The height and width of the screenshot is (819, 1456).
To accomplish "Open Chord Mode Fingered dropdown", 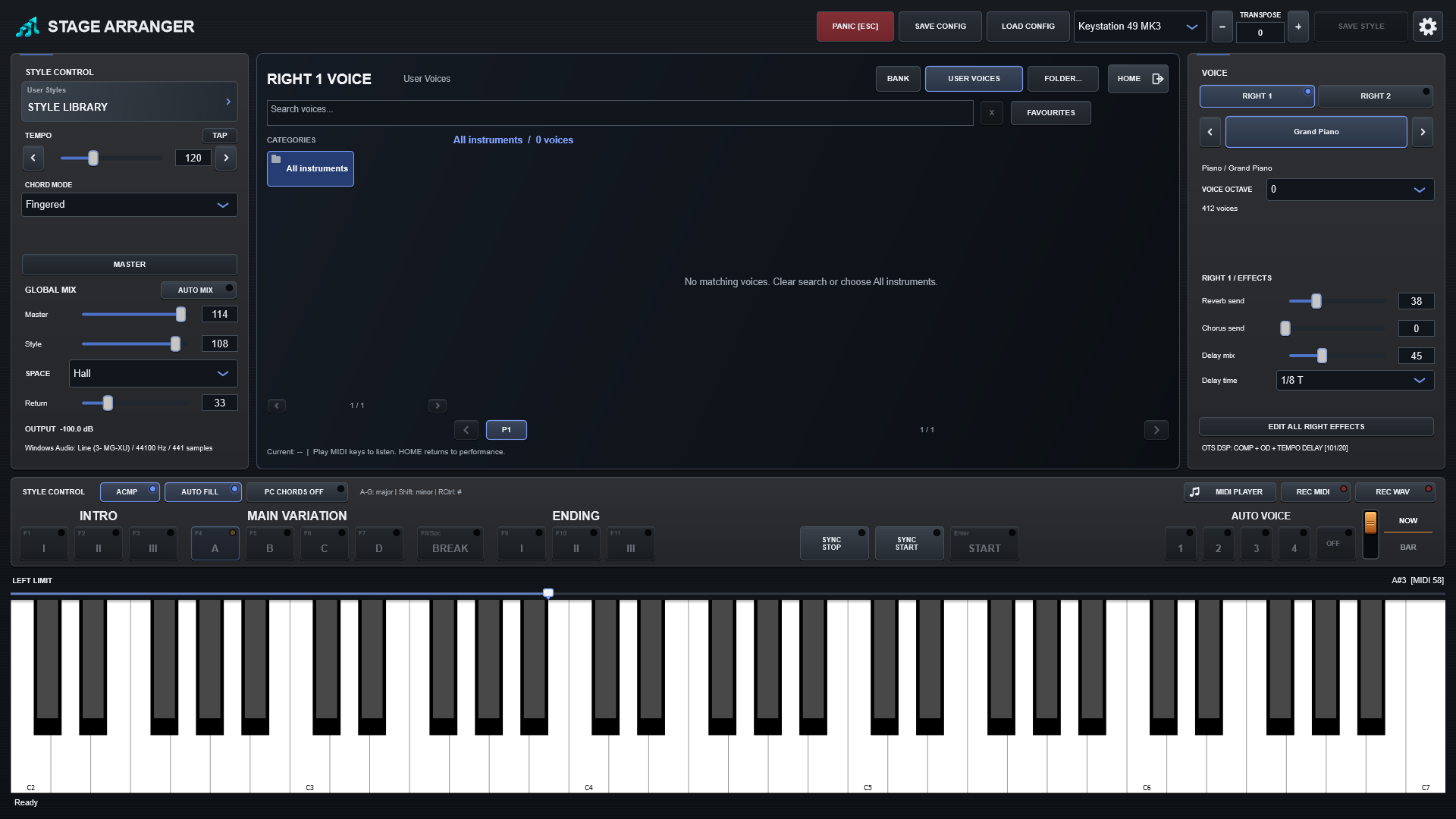I will pyautogui.click(x=130, y=205).
